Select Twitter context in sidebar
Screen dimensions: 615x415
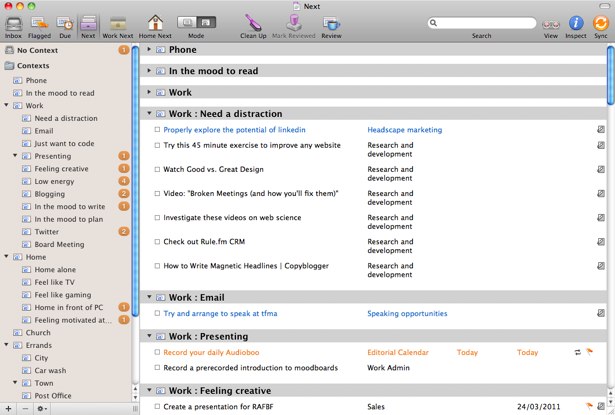click(x=46, y=232)
